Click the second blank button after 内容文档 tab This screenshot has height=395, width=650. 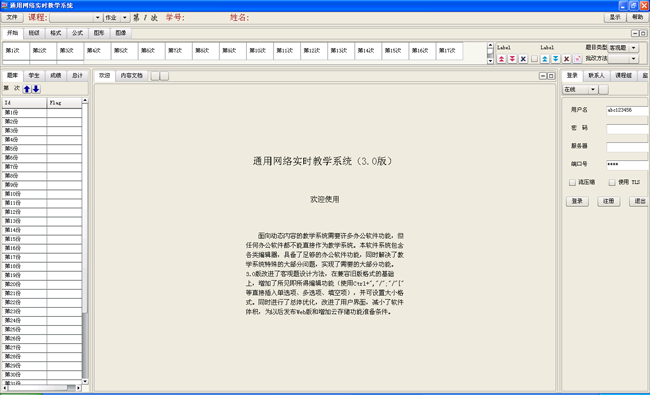tap(165, 76)
